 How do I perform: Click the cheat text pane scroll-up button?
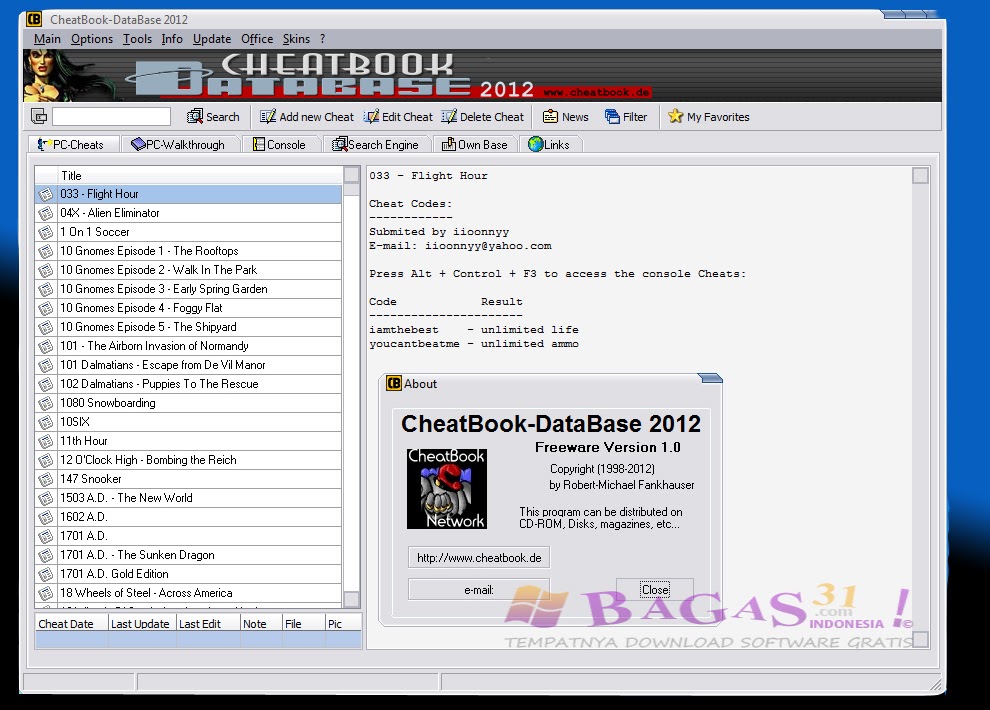click(x=921, y=175)
